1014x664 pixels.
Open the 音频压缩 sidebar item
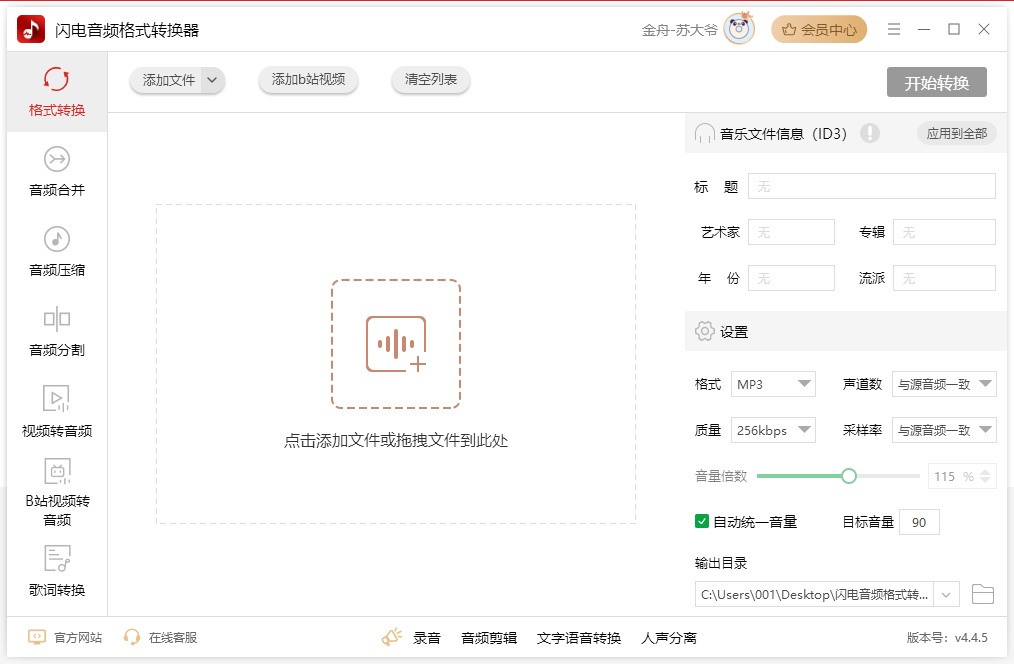[x=57, y=252]
